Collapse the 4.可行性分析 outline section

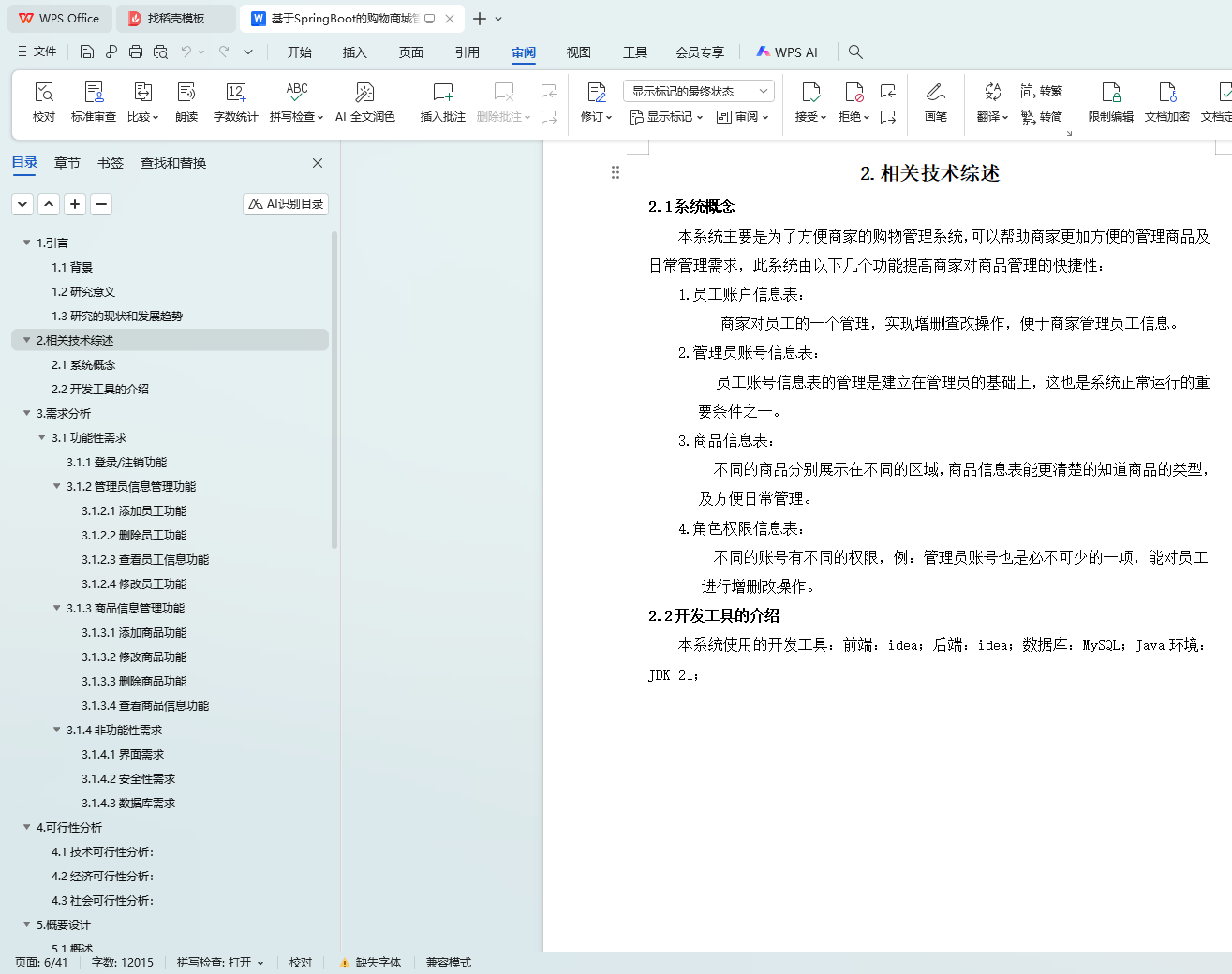tap(26, 827)
